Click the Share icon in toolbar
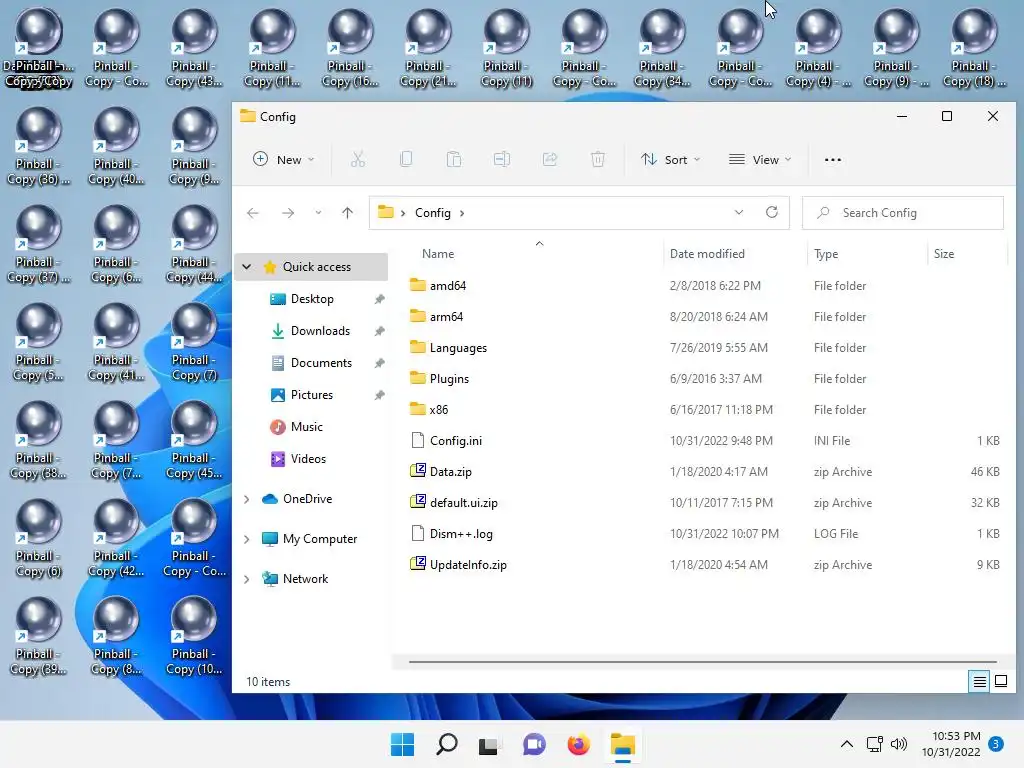This screenshot has width=1024, height=768. click(x=550, y=159)
